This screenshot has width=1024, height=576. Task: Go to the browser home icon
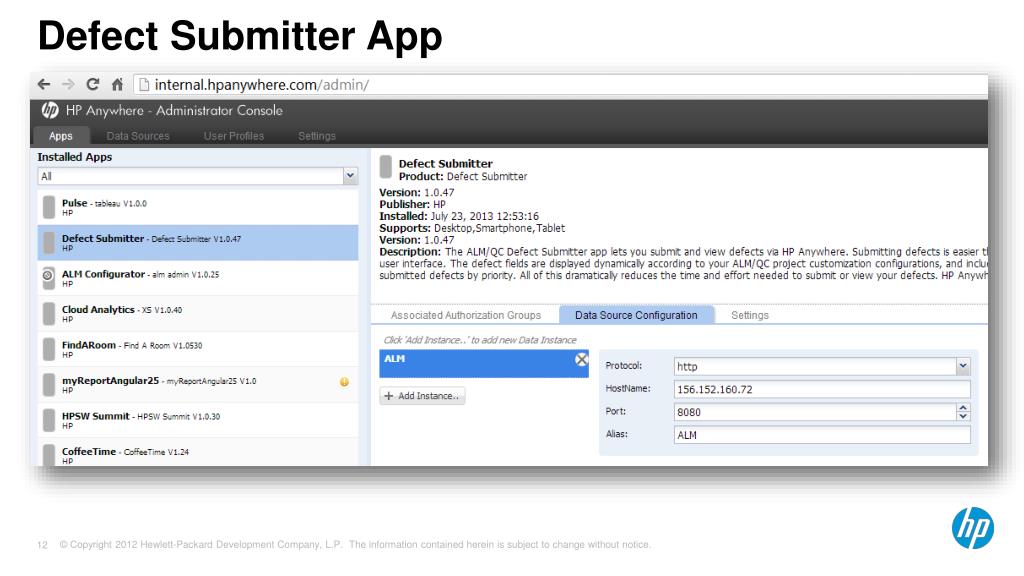click(x=118, y=84)
